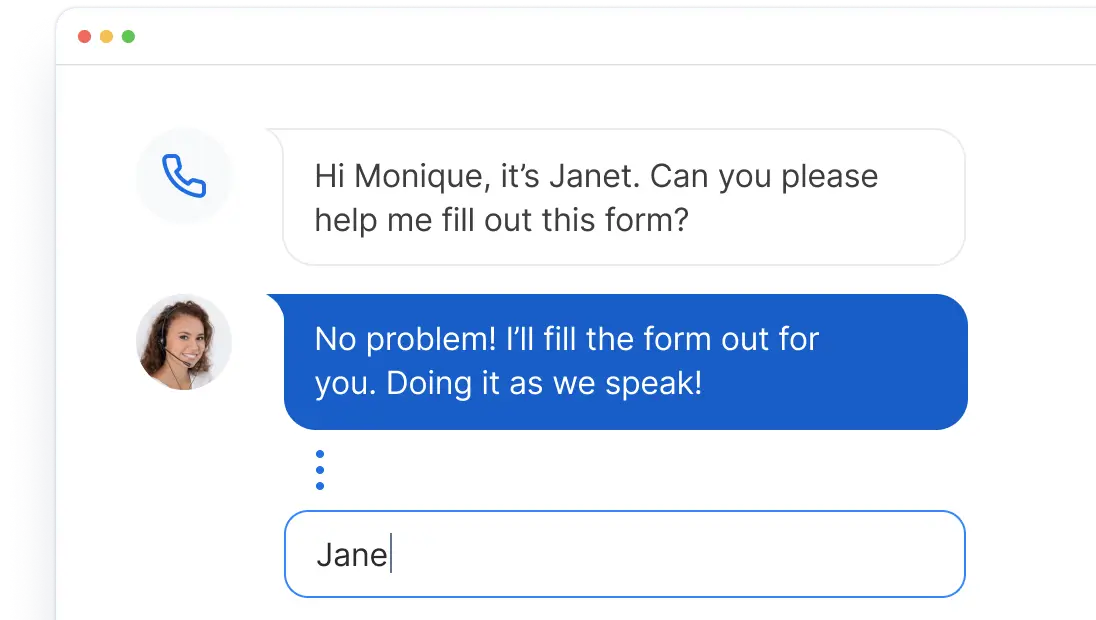The width and height of the screenshot is (1096, 620).
Task: Select Janet's white incoming message bubble
Action: [624, 197]
